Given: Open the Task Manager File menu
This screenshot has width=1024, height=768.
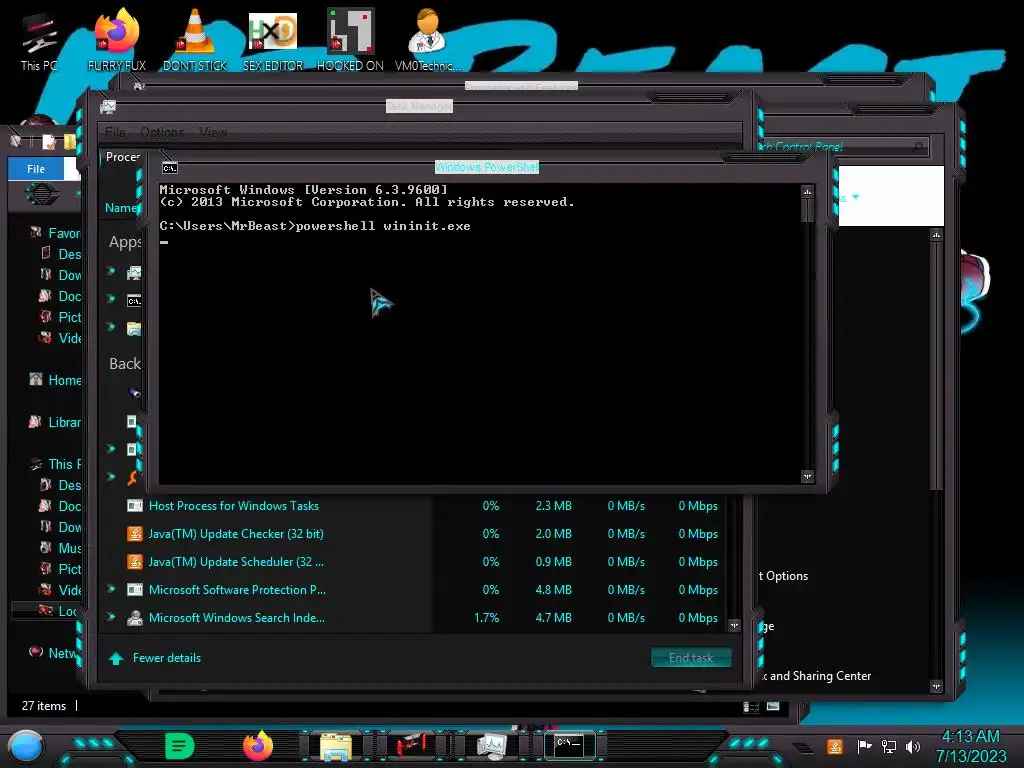Looking at the screenshot, I should [x=115, y=132].
